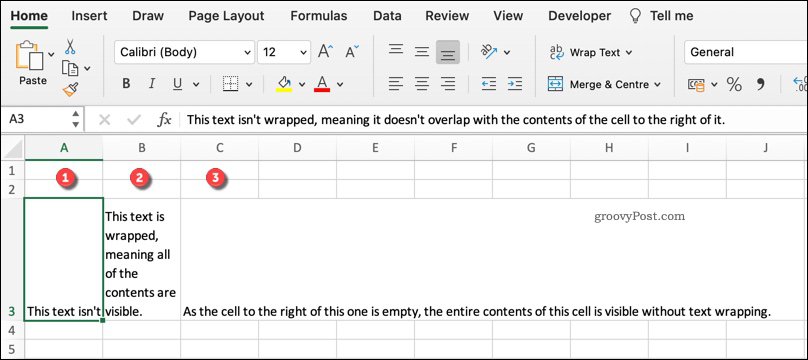Cancel entry with the X icon

tap(105, 120)
